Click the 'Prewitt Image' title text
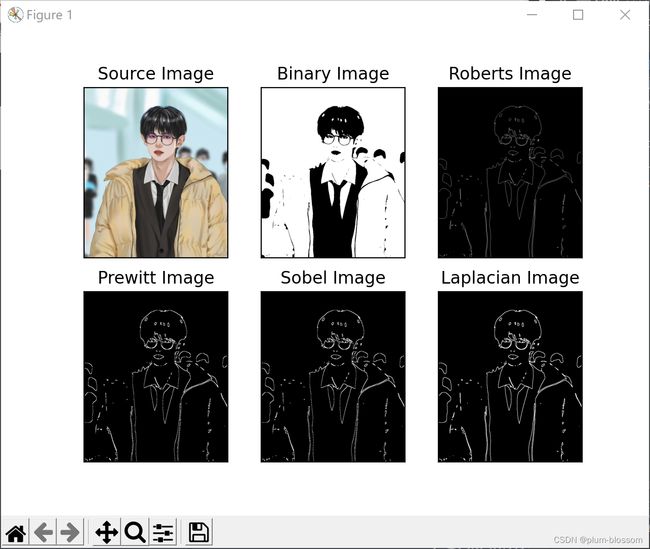This screenshot has width=650, height=549. (156, 278)
